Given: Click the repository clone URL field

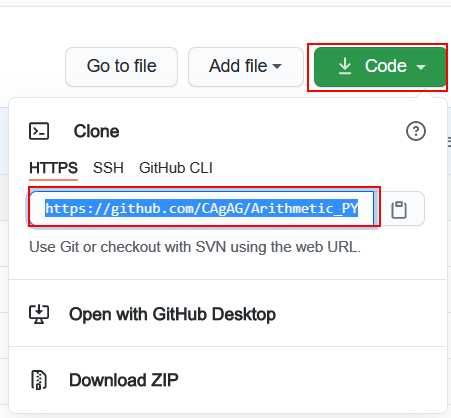Looking at the screenshot, I should pos(204,208).
